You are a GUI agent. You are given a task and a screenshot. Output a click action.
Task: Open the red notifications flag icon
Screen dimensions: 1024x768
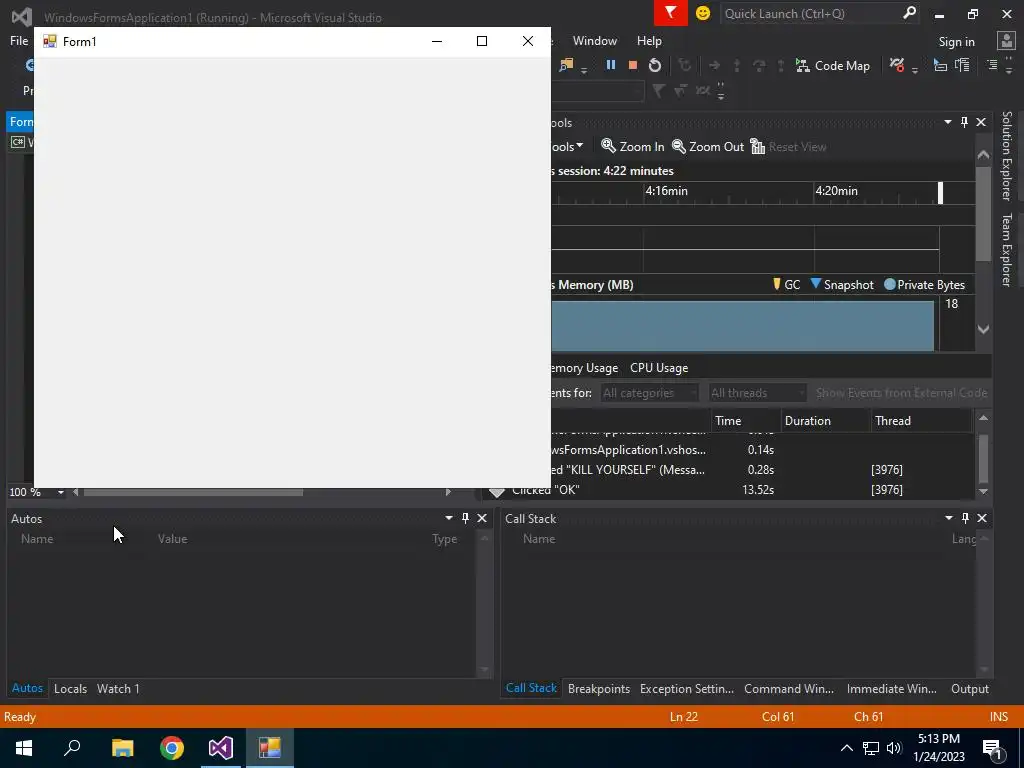click(x=670, y=13)
